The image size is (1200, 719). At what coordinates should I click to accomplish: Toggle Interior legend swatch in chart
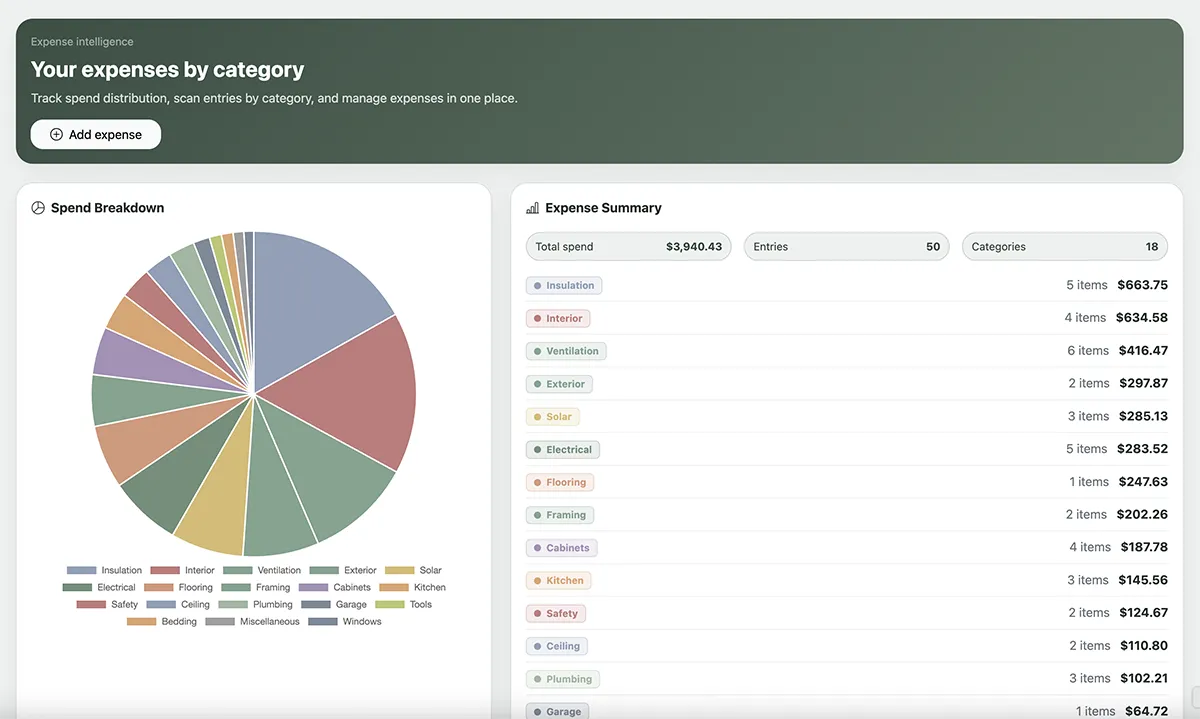pyautogui.click(x=165, y=570)
